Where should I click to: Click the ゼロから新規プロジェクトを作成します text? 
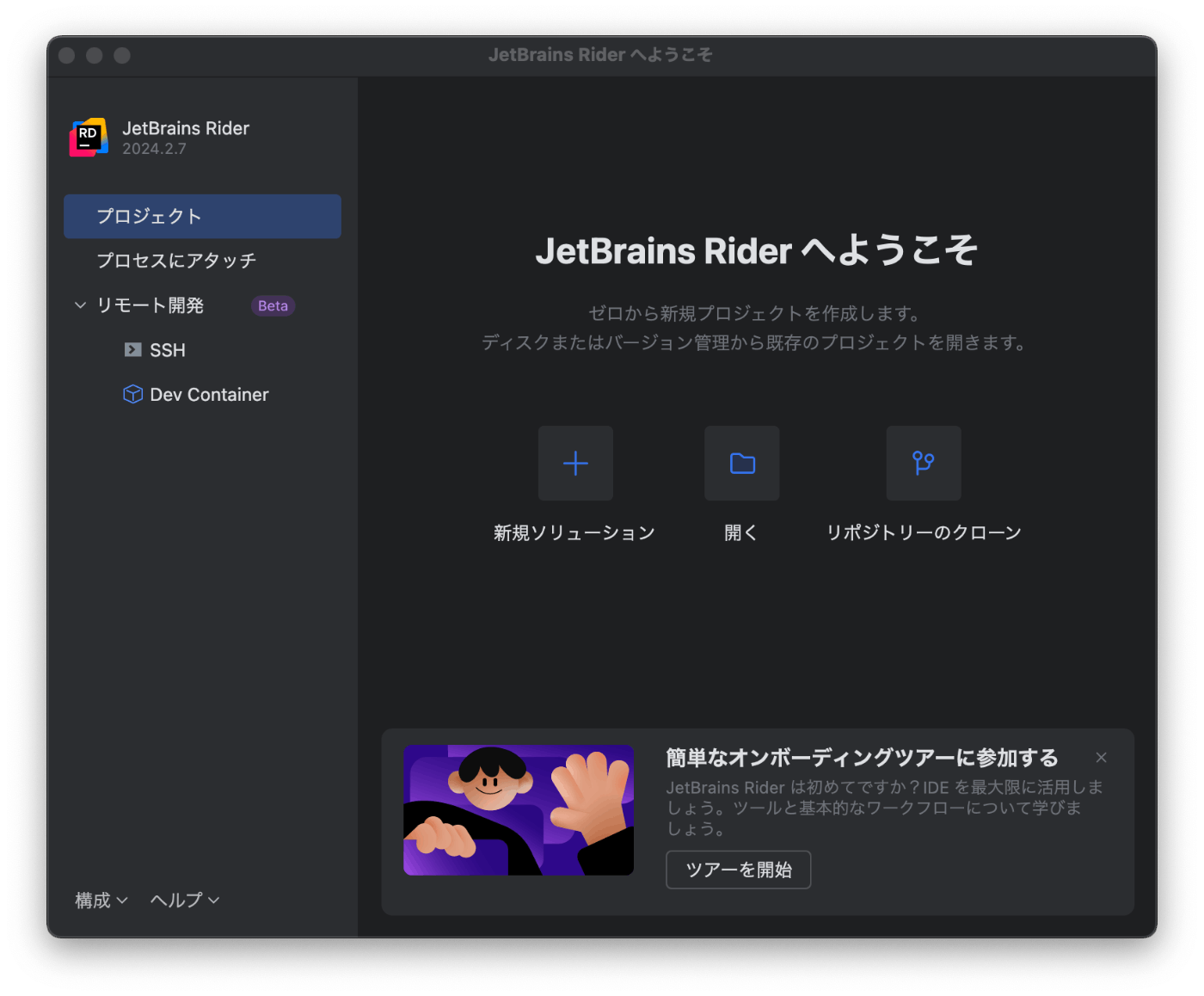point(755,314)
